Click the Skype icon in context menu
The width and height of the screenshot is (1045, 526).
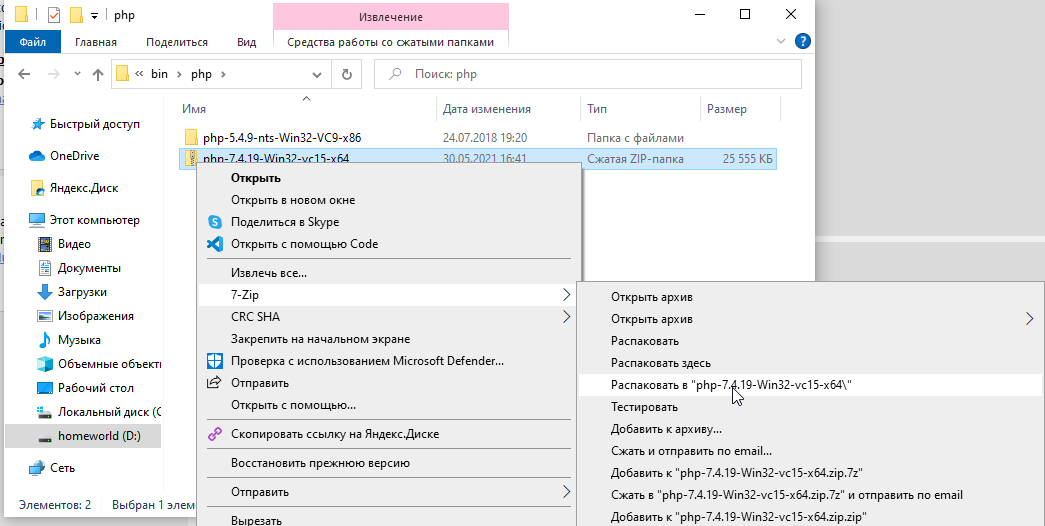pyautogui.click(x=214, y=222)
